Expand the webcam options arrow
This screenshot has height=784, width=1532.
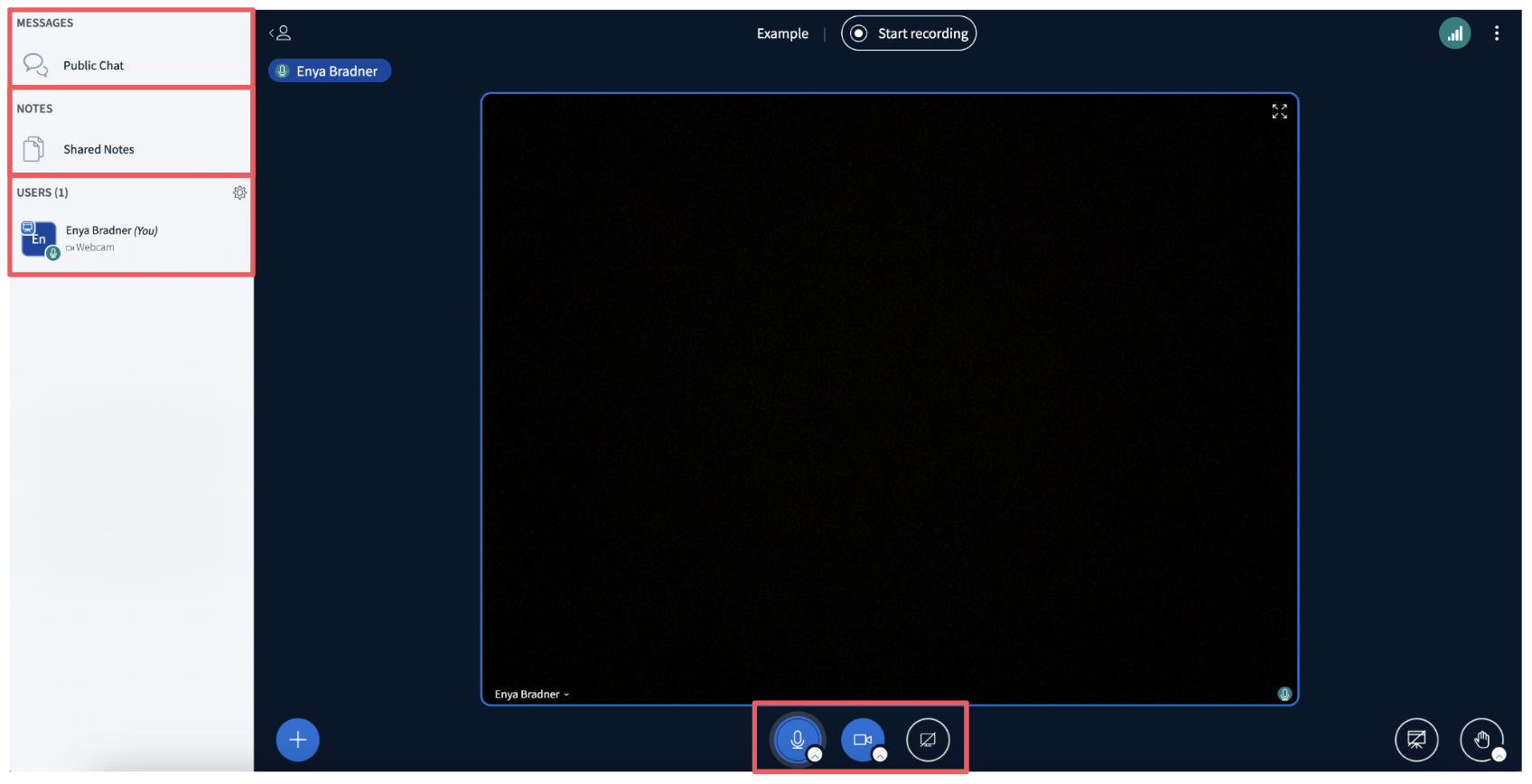point(880,755)
